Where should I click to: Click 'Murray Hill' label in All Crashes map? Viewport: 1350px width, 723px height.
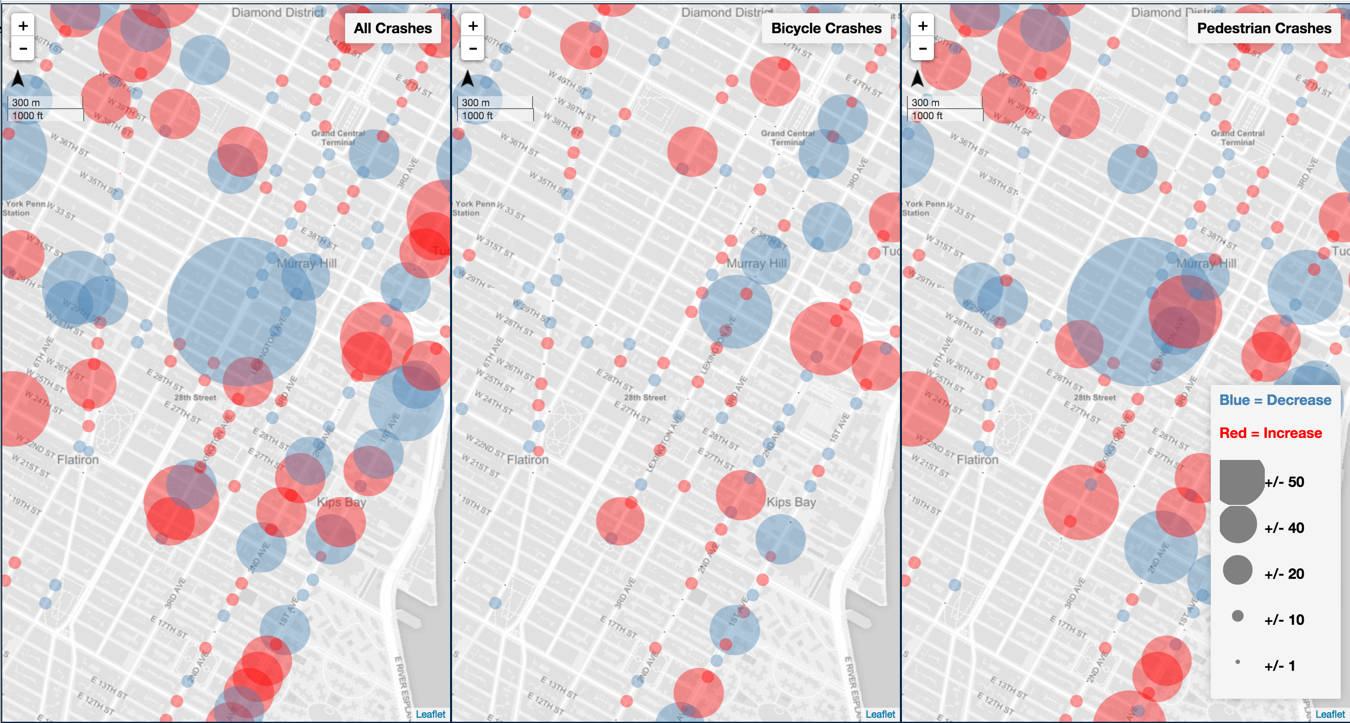[x=307, y=263]
